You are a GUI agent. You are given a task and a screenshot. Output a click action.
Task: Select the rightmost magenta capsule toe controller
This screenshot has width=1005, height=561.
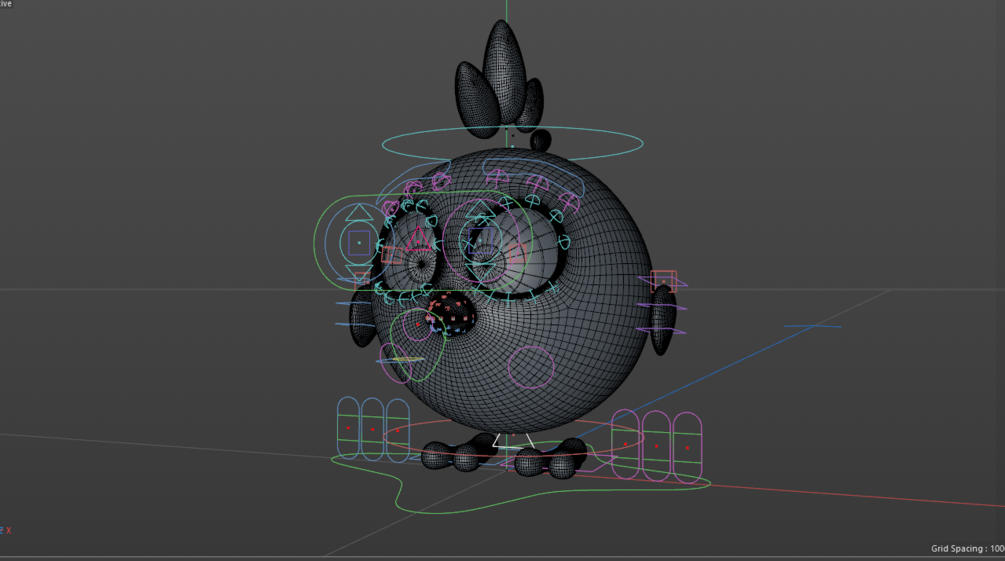click(687, 448)
